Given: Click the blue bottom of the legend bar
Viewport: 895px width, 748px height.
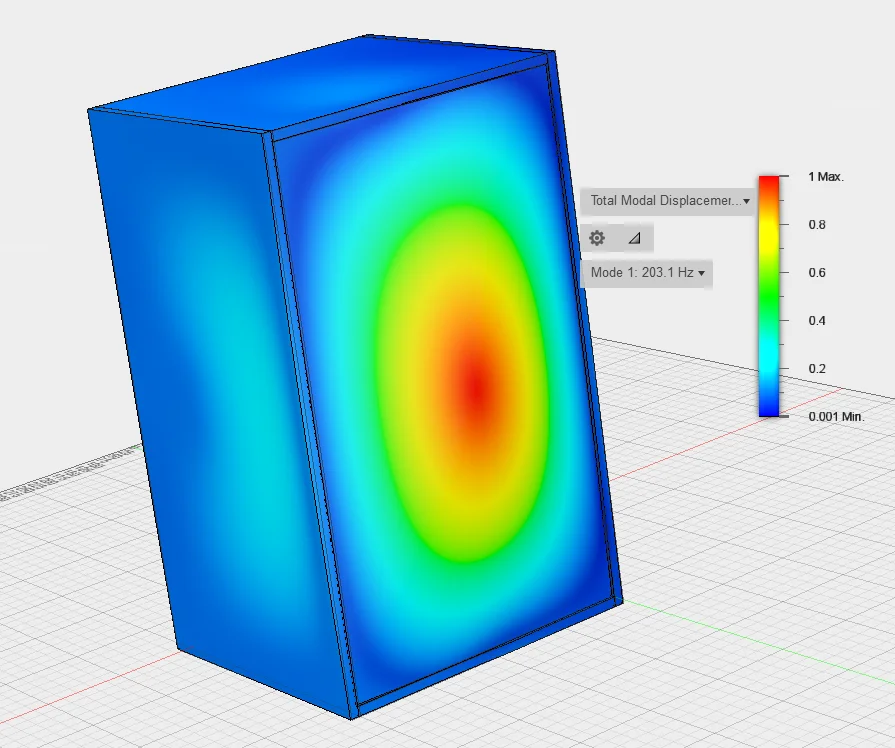Looking at the screenshot, I should 768,404.
